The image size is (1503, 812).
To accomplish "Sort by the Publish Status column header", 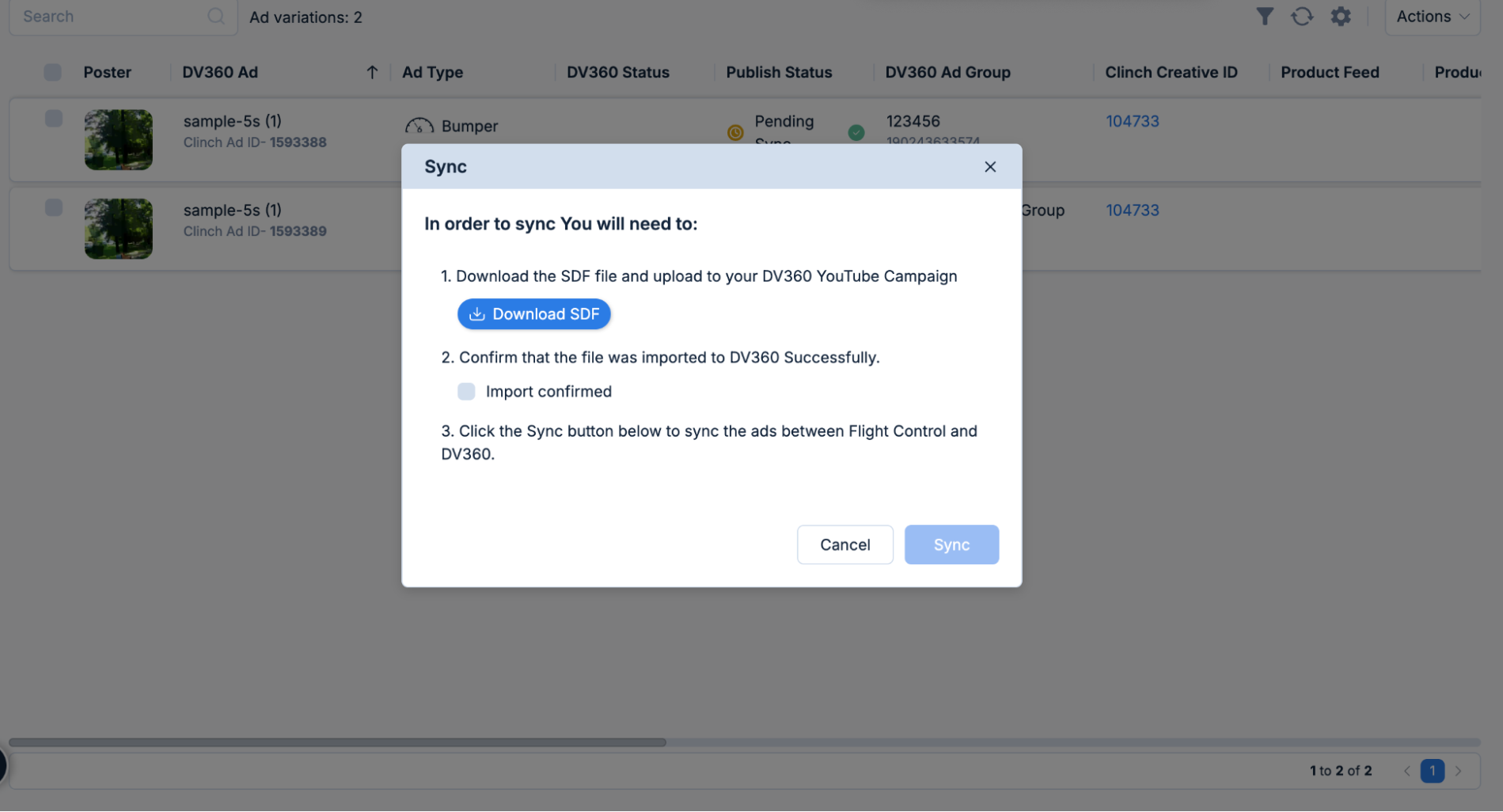I will point(779,72).
